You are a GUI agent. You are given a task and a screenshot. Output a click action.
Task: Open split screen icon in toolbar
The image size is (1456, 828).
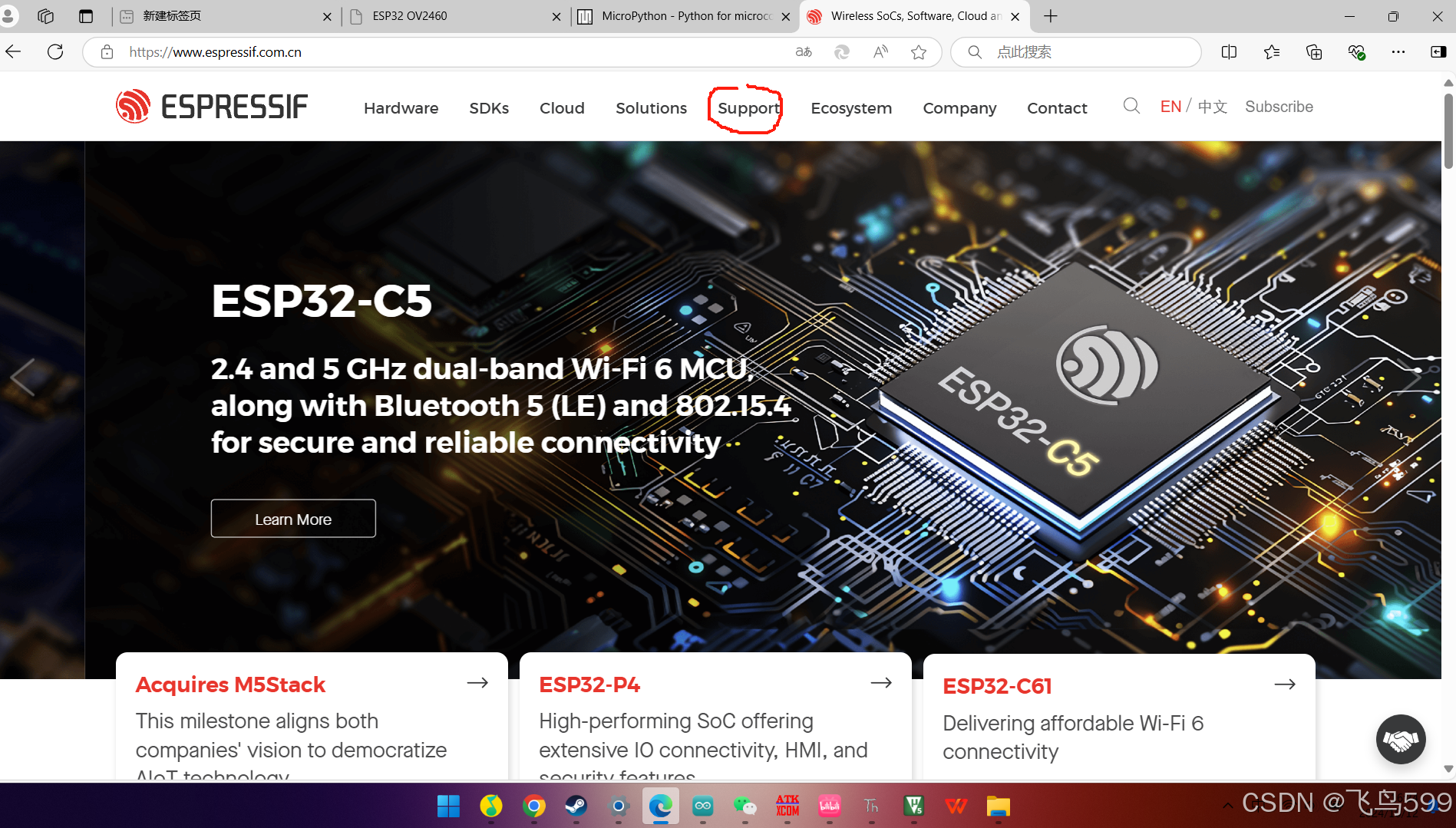click(x=1229, y=52)
